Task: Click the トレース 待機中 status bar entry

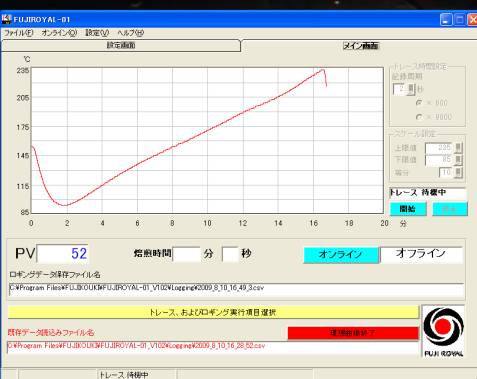Action: coord(137,374)
